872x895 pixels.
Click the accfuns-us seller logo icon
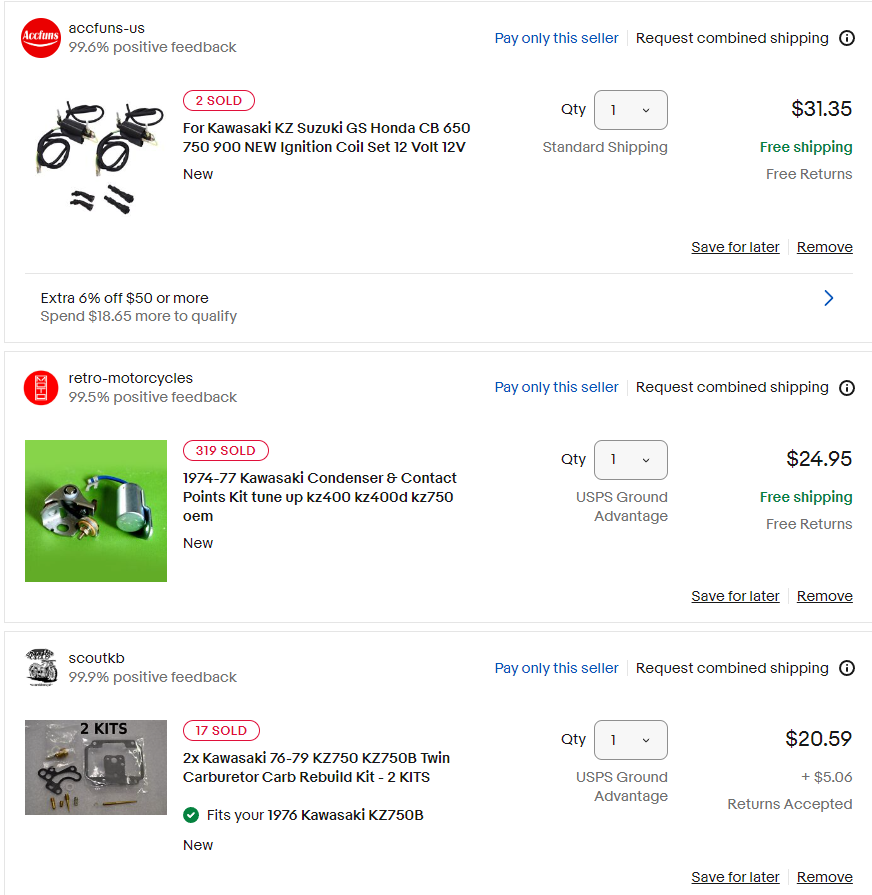[41, 38]
